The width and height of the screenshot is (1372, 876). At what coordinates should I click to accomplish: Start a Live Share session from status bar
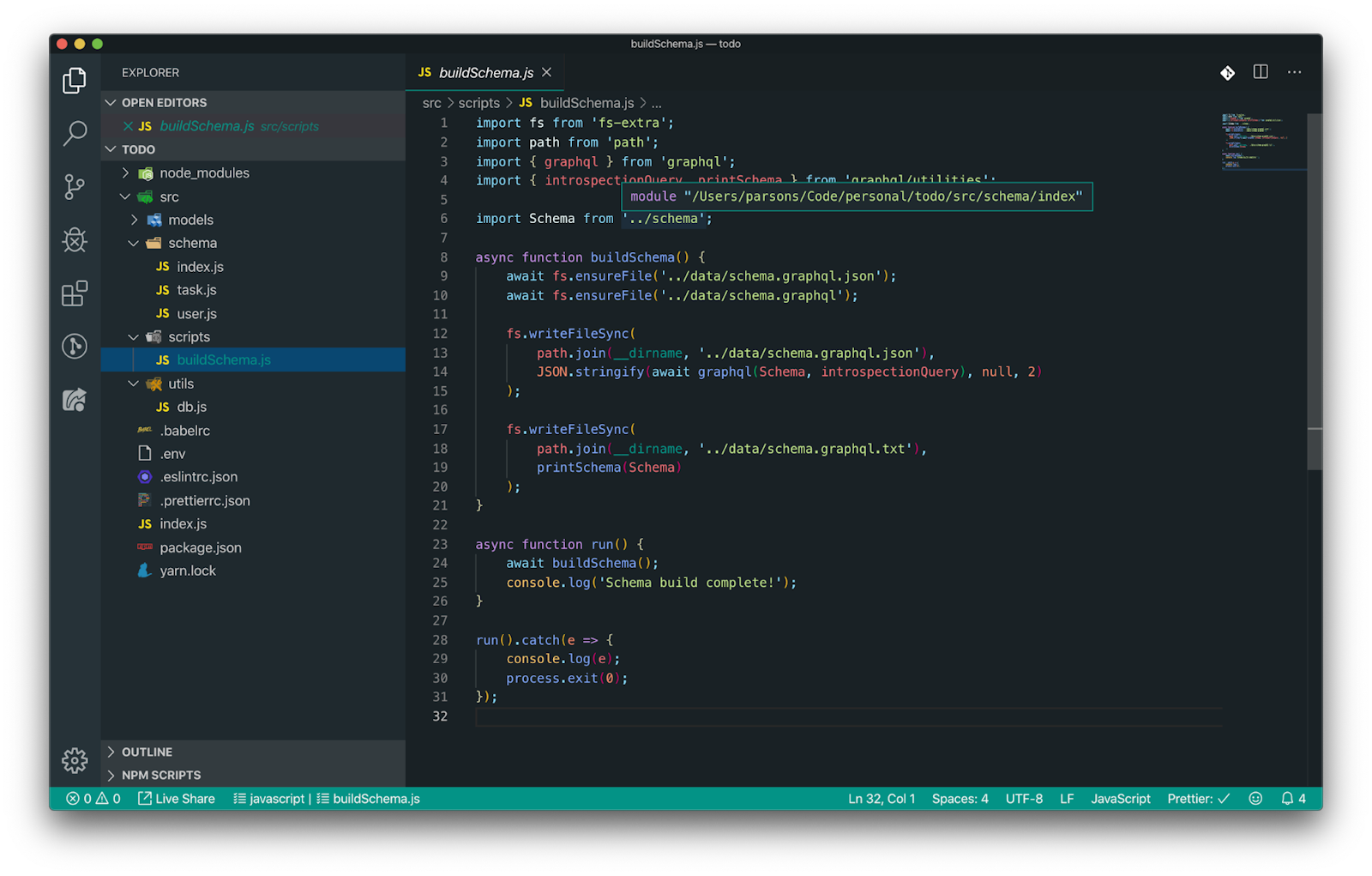click(x=176, y=798)
